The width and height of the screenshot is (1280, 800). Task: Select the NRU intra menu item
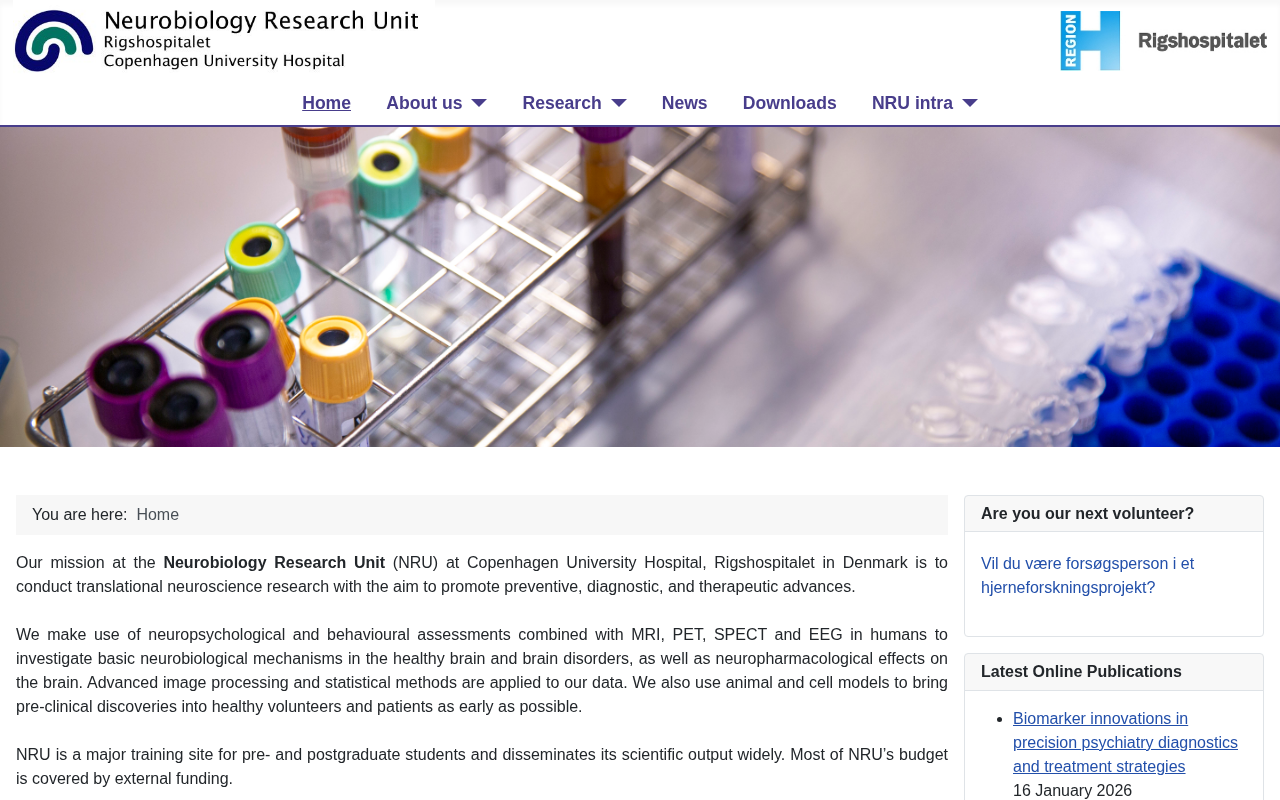tap(912, 103)
